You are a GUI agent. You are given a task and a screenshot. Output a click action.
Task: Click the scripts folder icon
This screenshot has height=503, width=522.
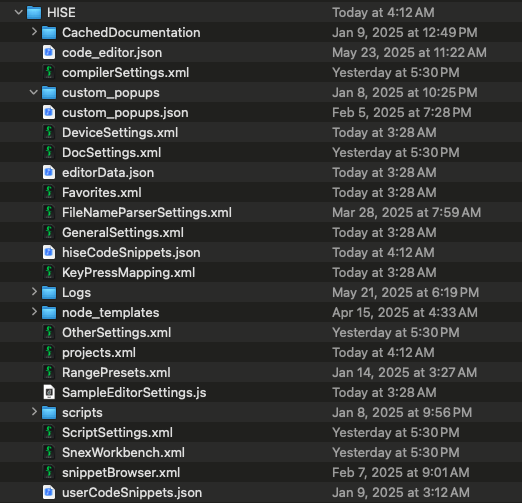tap(49, 413)
